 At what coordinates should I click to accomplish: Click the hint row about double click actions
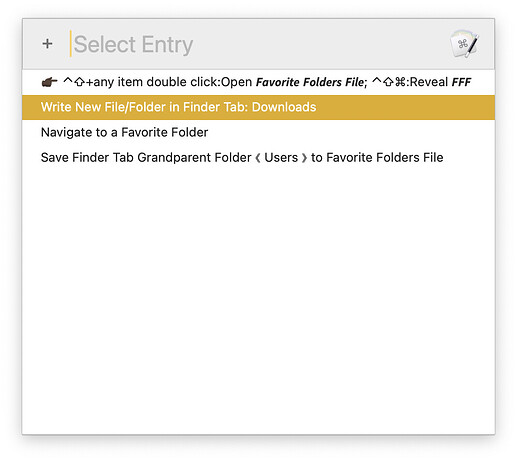[258, 82]
